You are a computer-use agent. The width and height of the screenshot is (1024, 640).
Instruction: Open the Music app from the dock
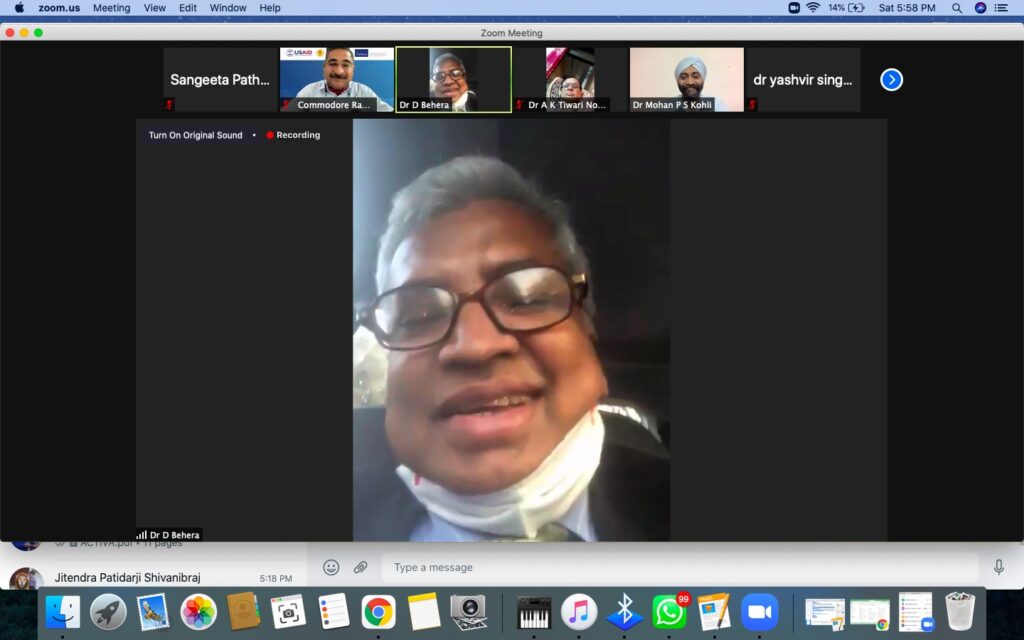pos(579,611)
